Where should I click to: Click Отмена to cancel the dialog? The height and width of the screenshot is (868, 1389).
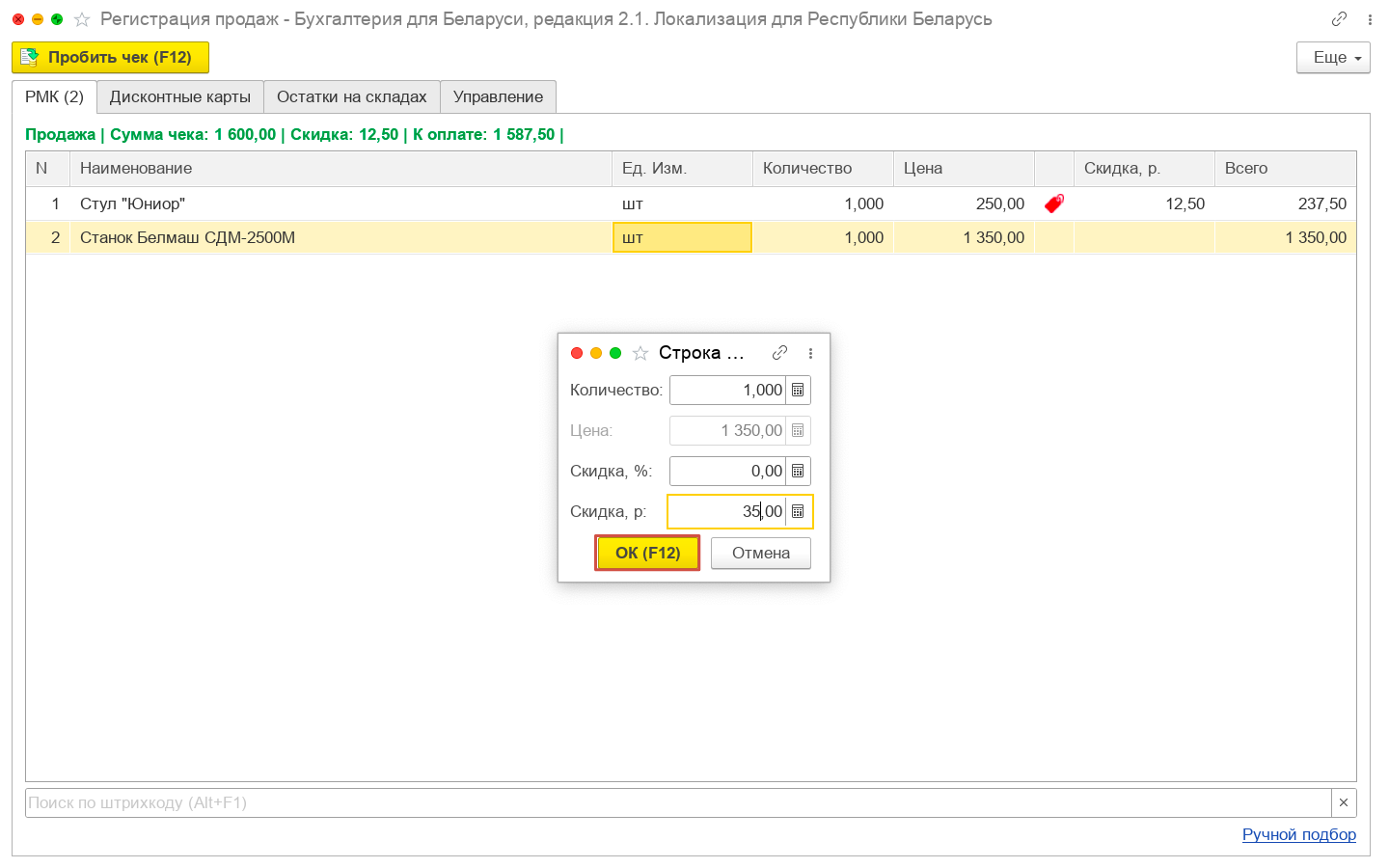(x=760, y=553)
